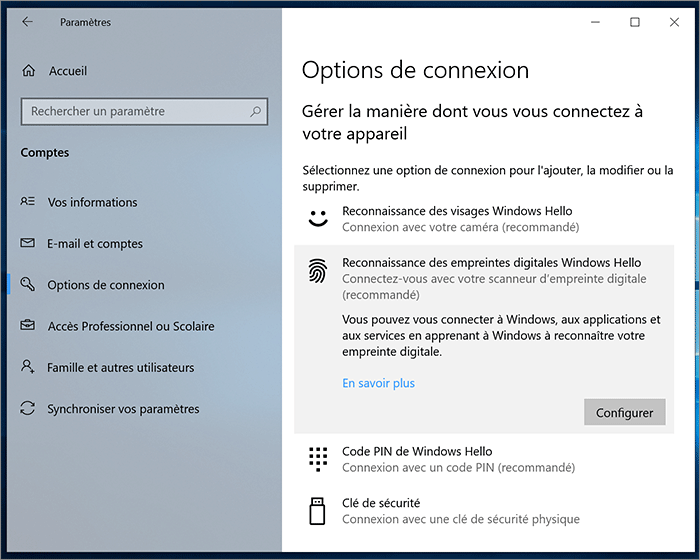Click the security key USB icon
The image size is (700, 560).
pyautogui.click(x=318, y=511)
